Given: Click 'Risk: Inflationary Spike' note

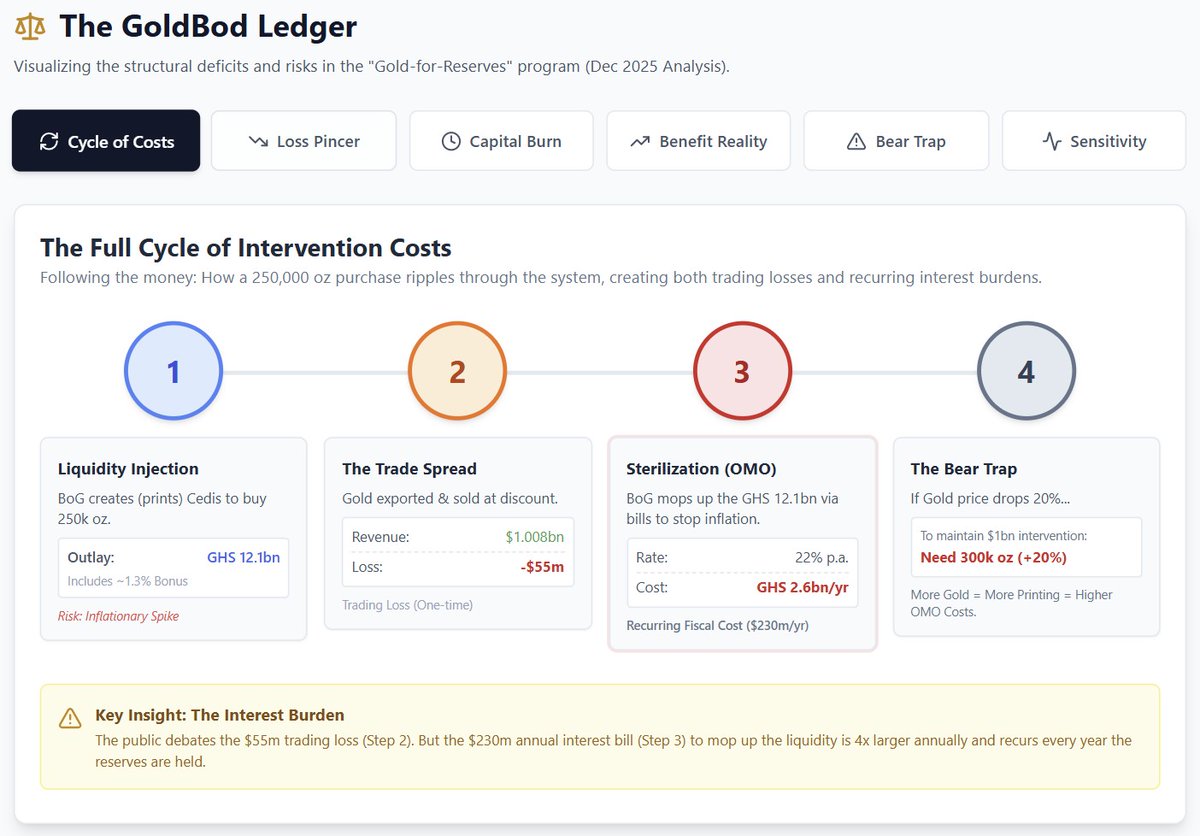Looking at the screenshot, I should pos(118,616).
